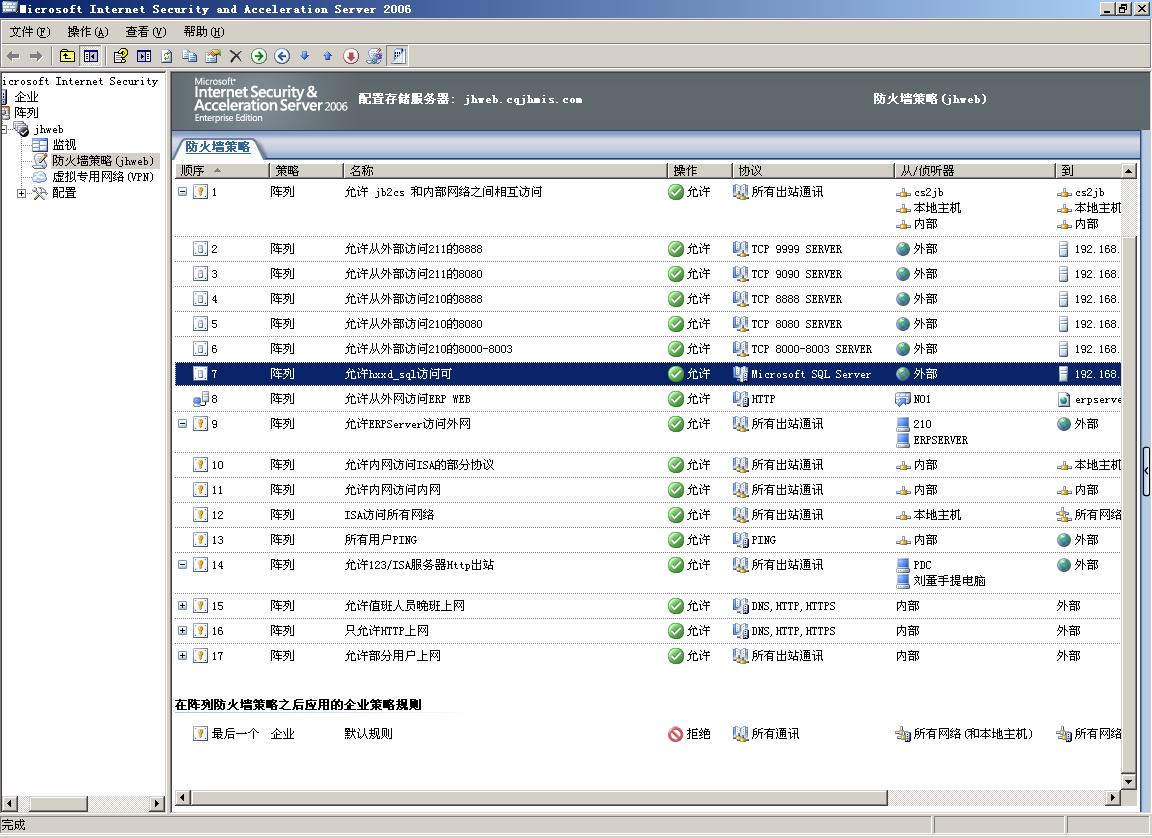The height and width of the screenshot is (838, 1152).
Task: Expand rule 17 details
Action: coord(182,656)
